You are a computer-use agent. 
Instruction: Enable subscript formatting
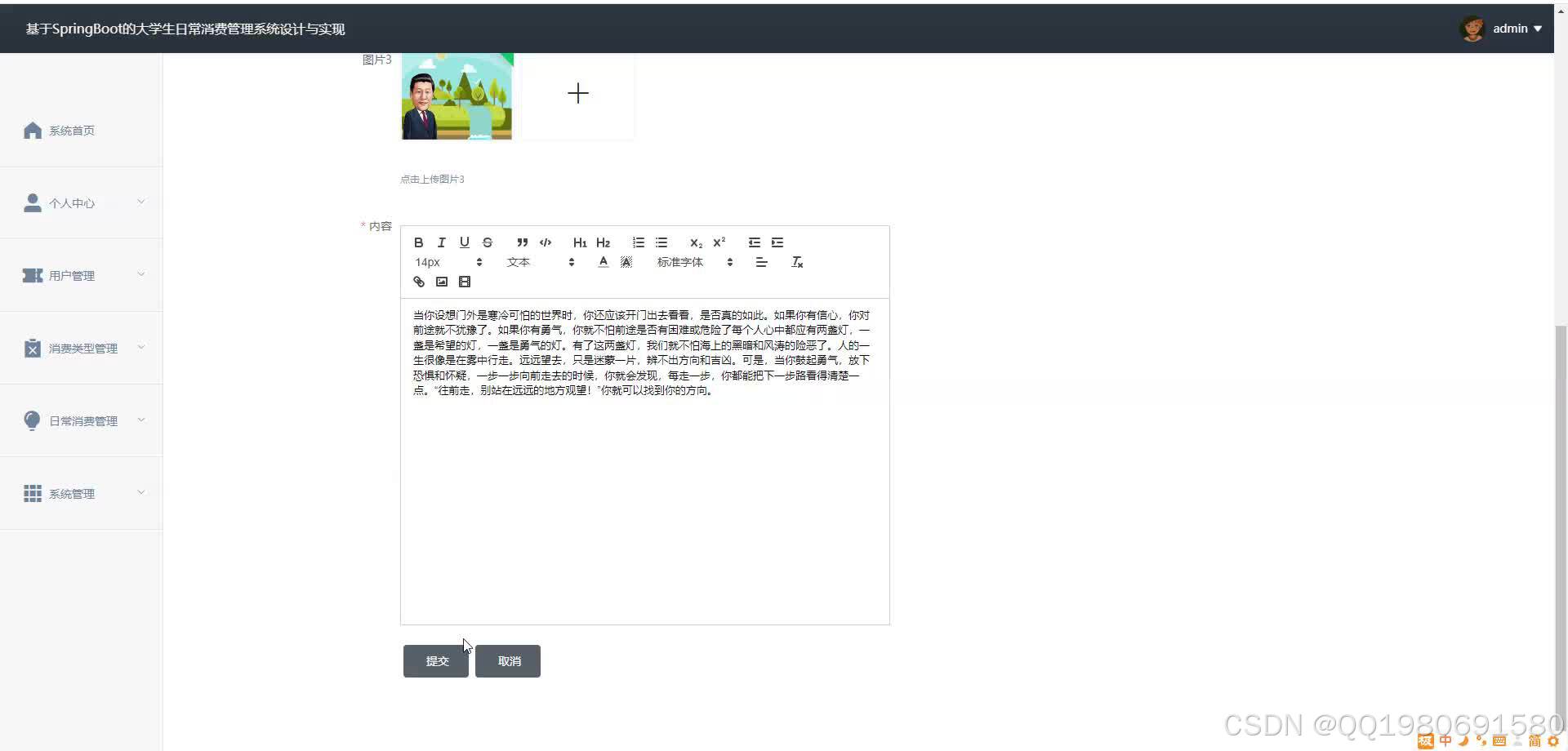pyautogui.click(x=695, y=242)
